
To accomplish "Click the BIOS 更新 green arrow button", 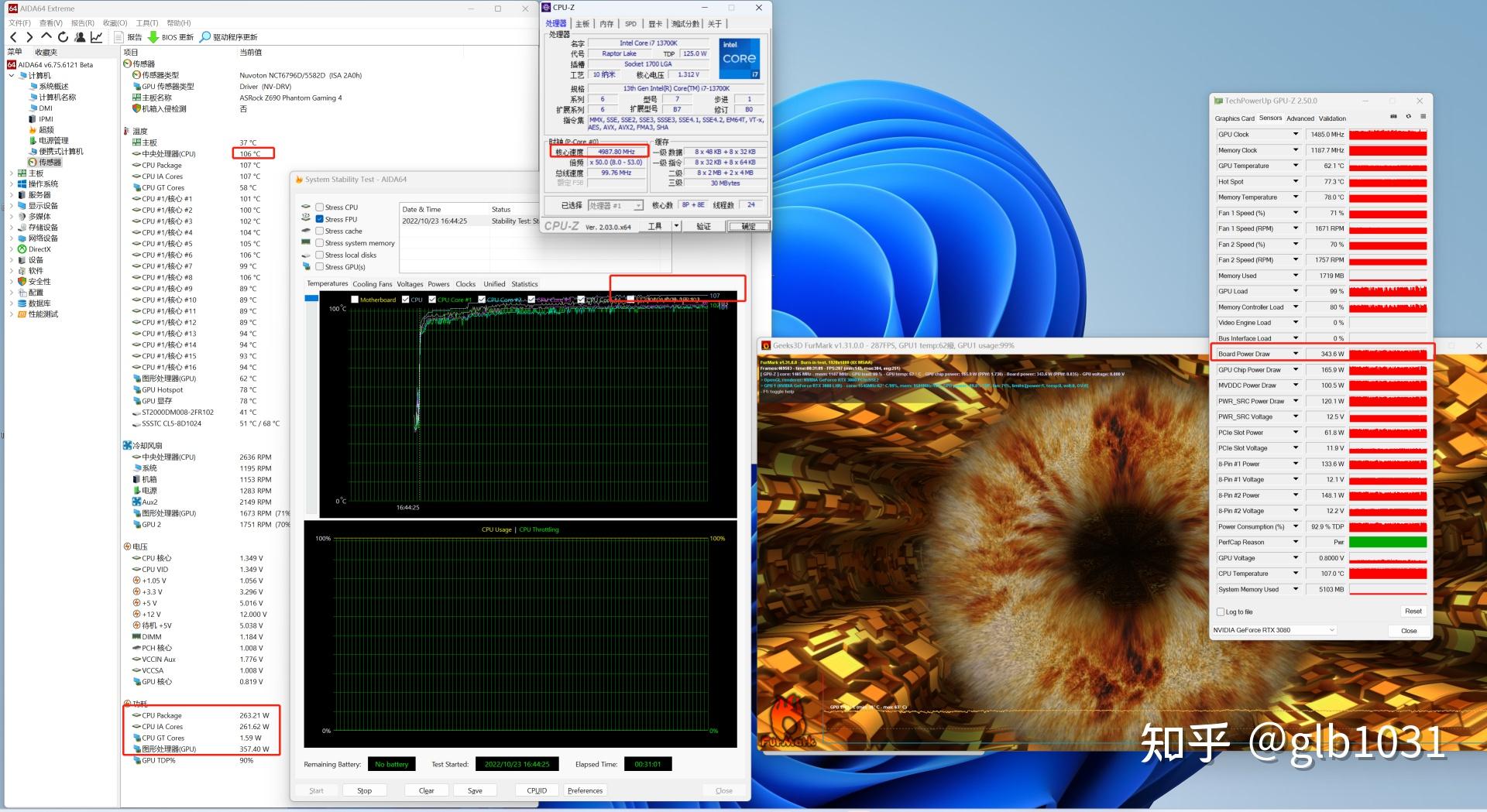I will 171,37.
